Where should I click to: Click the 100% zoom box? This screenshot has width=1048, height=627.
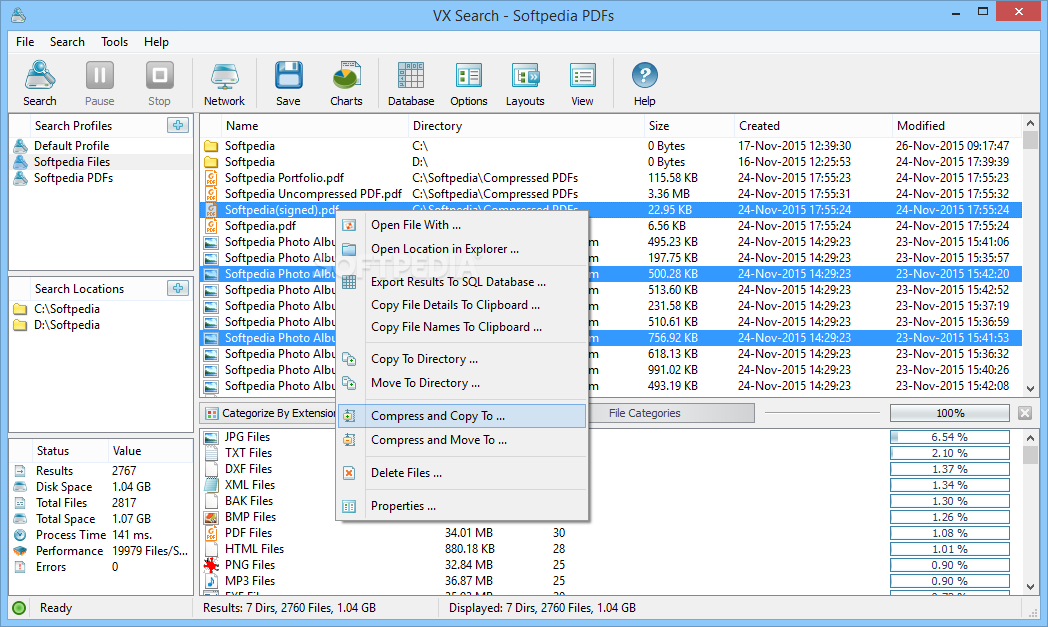950,413
